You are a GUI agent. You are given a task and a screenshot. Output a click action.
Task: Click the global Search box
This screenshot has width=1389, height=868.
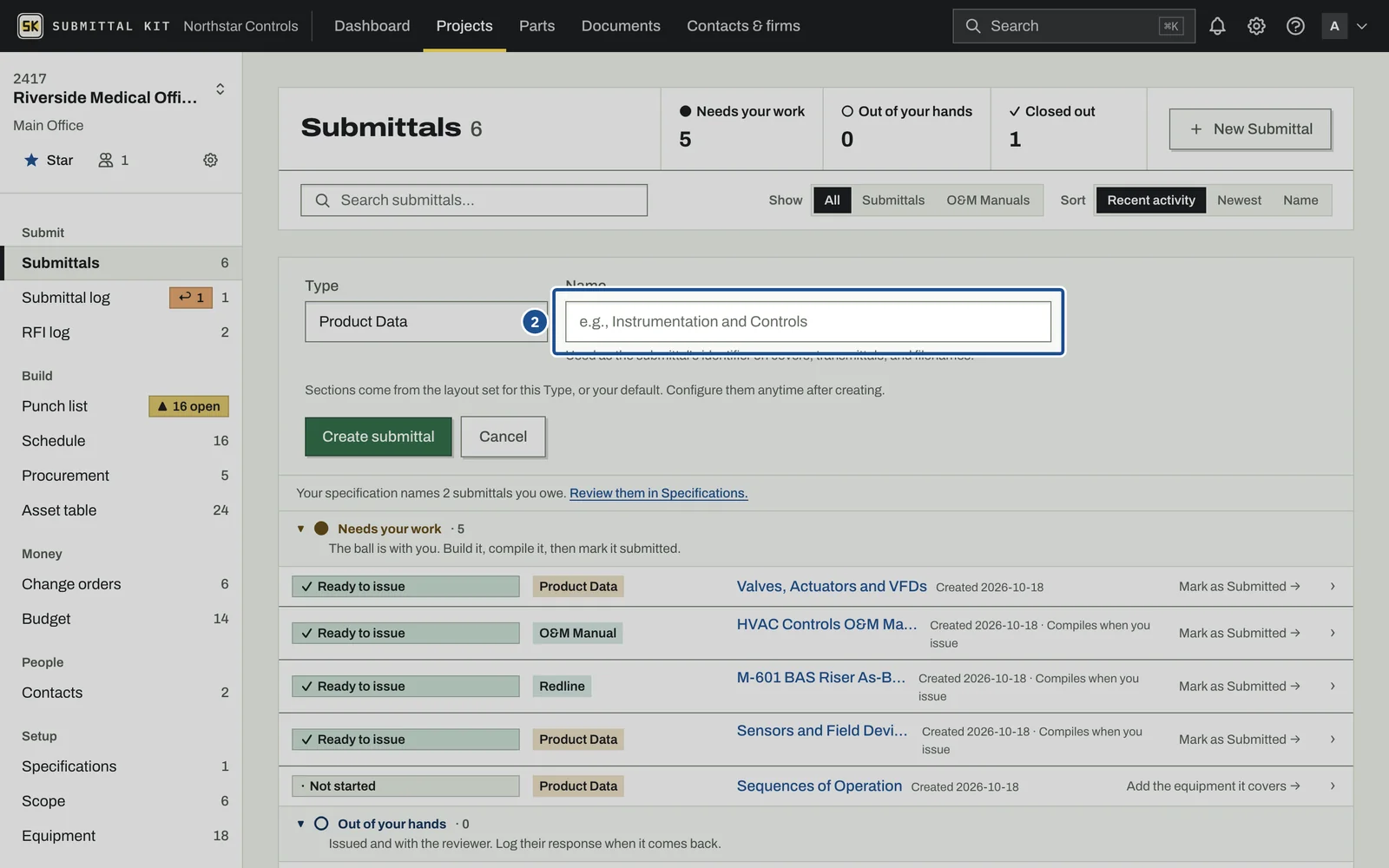tap(1074, 26)
